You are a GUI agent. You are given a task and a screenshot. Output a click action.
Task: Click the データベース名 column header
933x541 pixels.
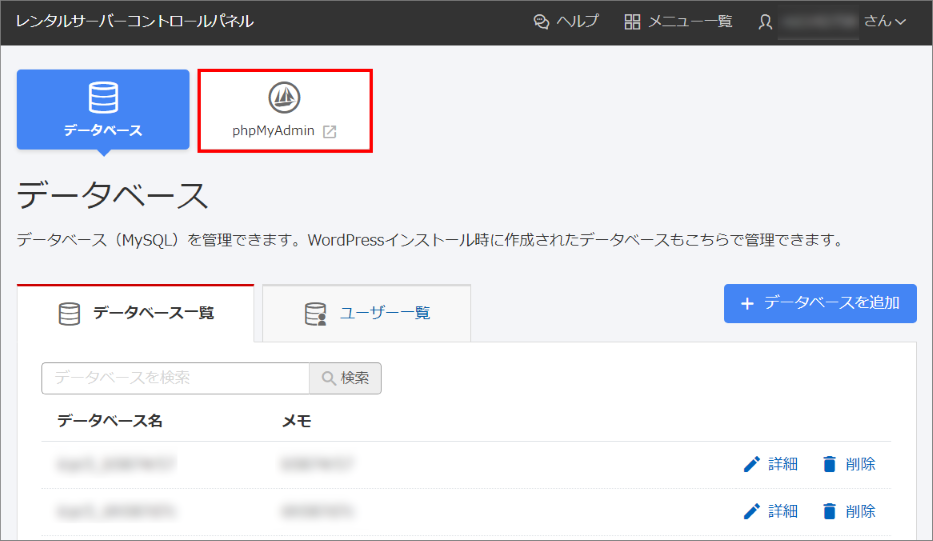point(109,421)
